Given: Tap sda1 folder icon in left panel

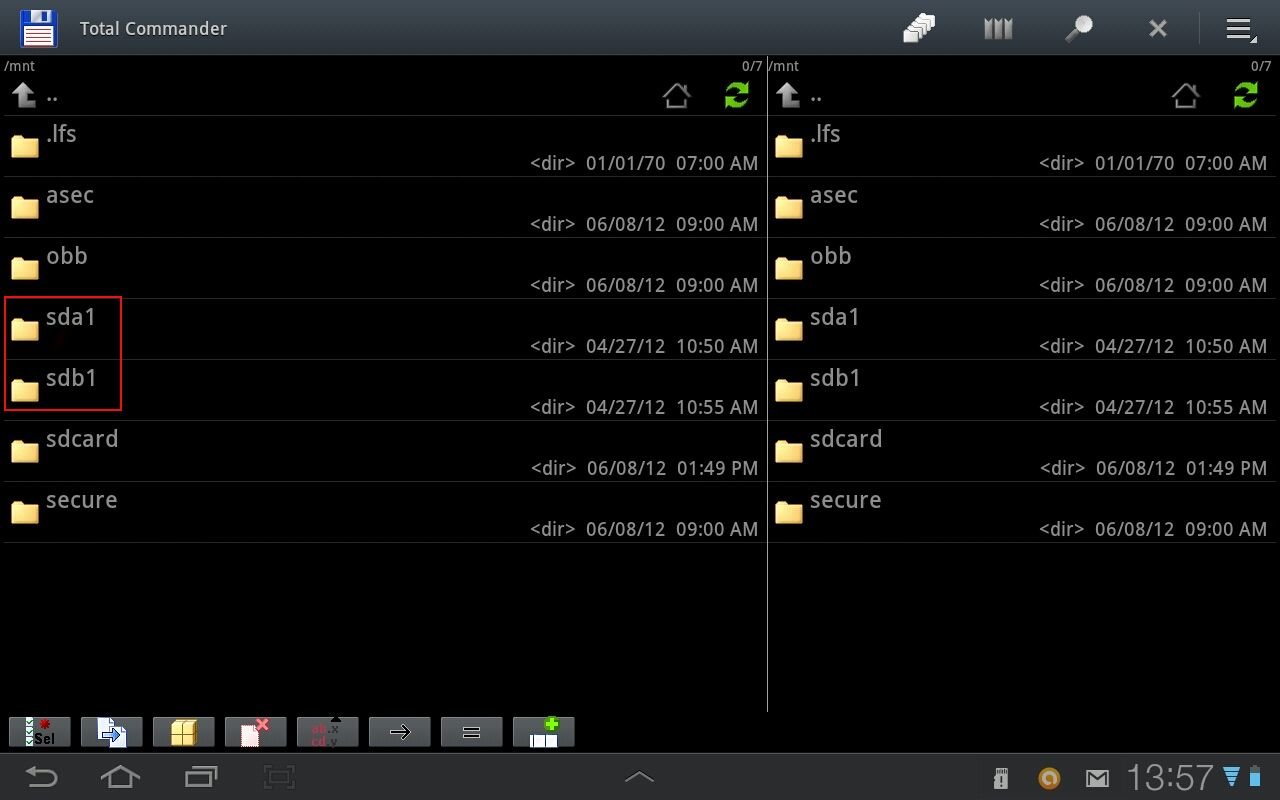Looking at the screenshot, I should 25,329.
